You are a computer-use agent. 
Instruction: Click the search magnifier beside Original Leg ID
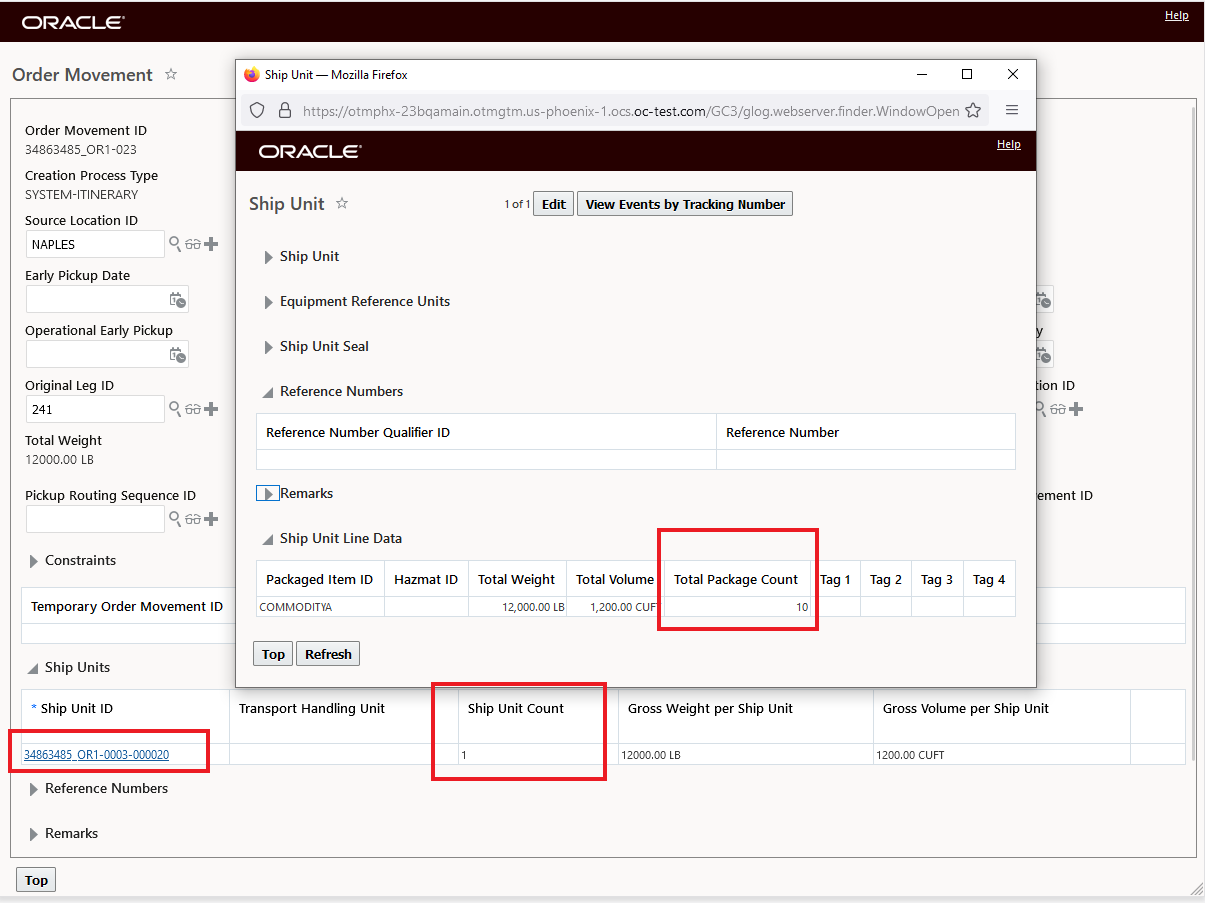[174, 409]
